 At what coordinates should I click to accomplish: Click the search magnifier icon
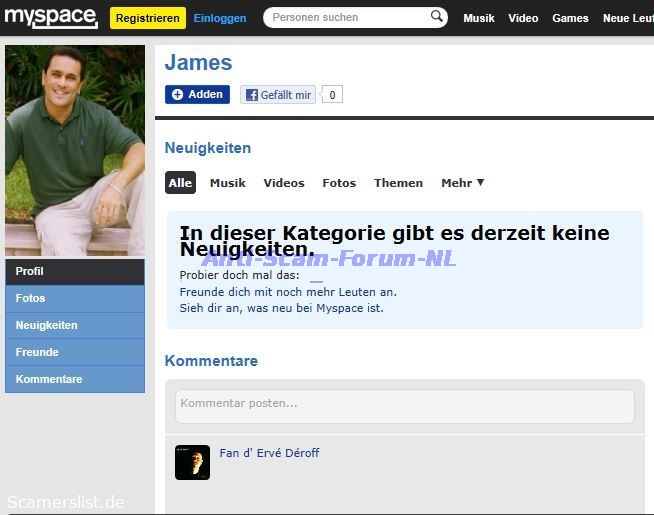coord(437,17)
